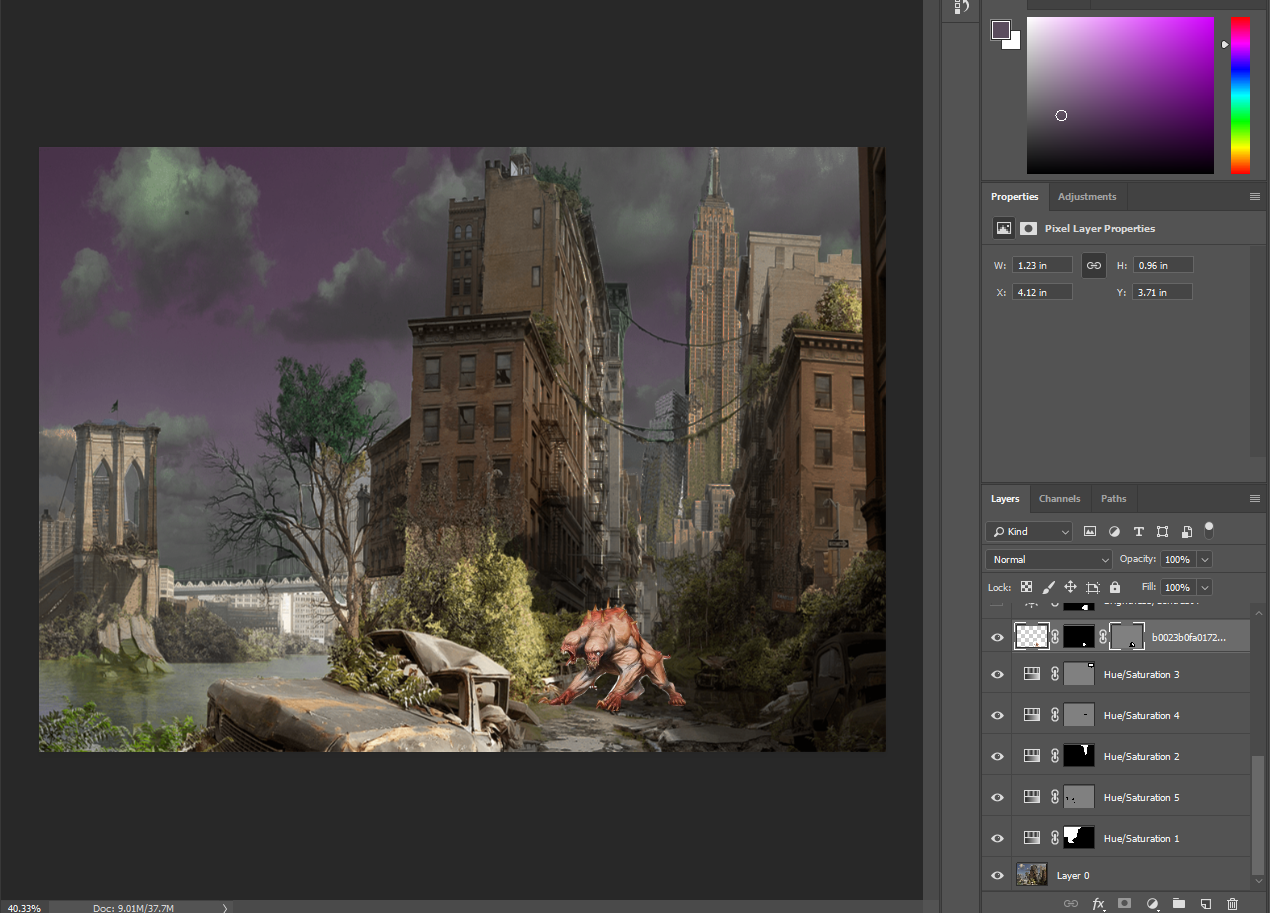The height and width of the screenshot is (913, 1270).
Task: Click inside the purple color picker field
Action: click(1120, 95)
